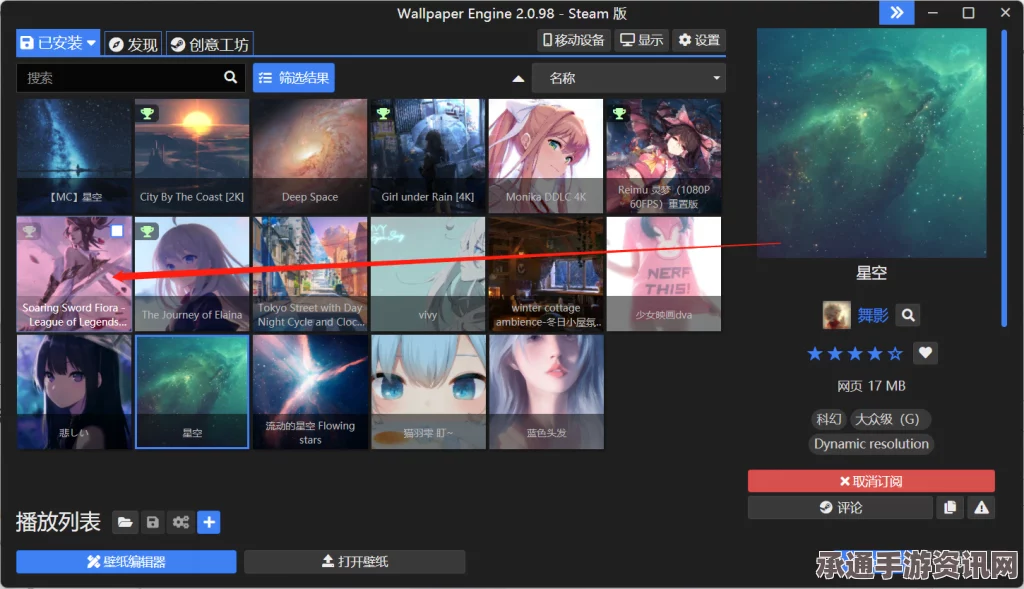Click the 播放列表 heading
The height and width of the screenshot is (589, 1024).
coord(58,522)
